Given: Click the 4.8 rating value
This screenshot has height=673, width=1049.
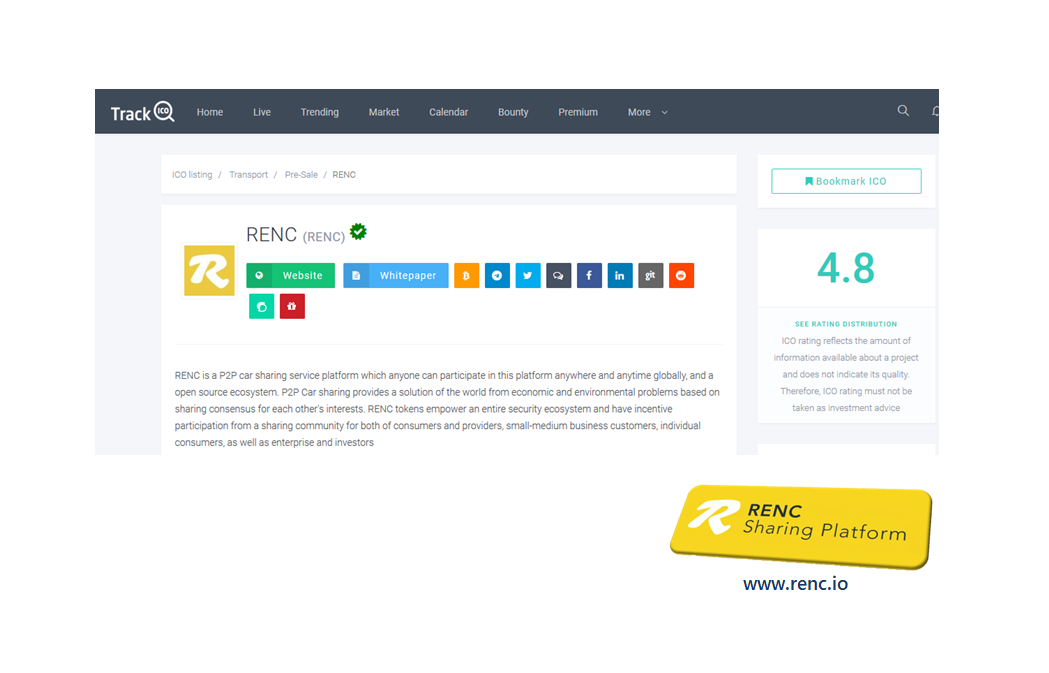Looking at the screenshot, I should click(846, 268).
